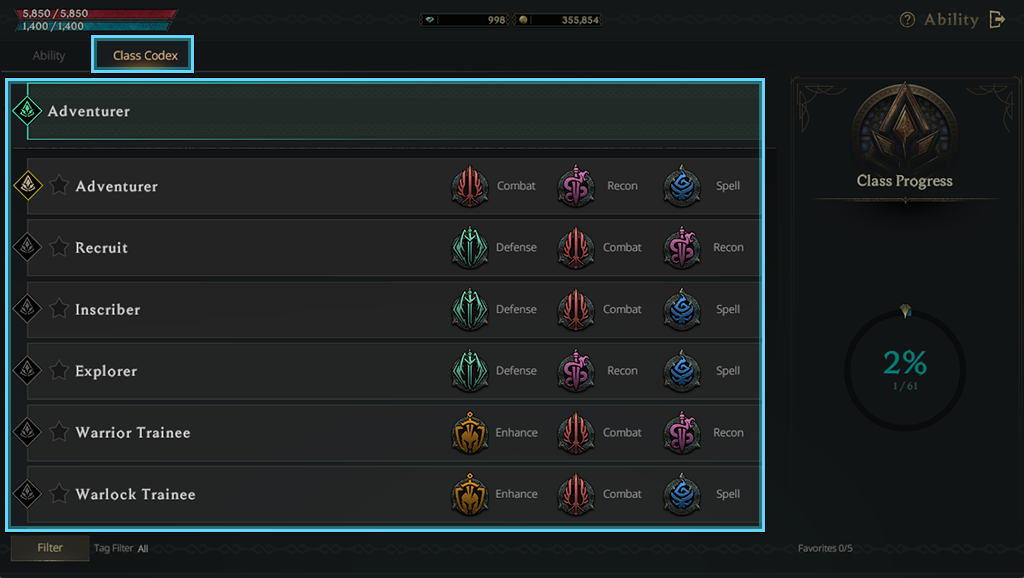
Task: Click Spell icon in Inscriber row
Action: click(x=682, y=310)
